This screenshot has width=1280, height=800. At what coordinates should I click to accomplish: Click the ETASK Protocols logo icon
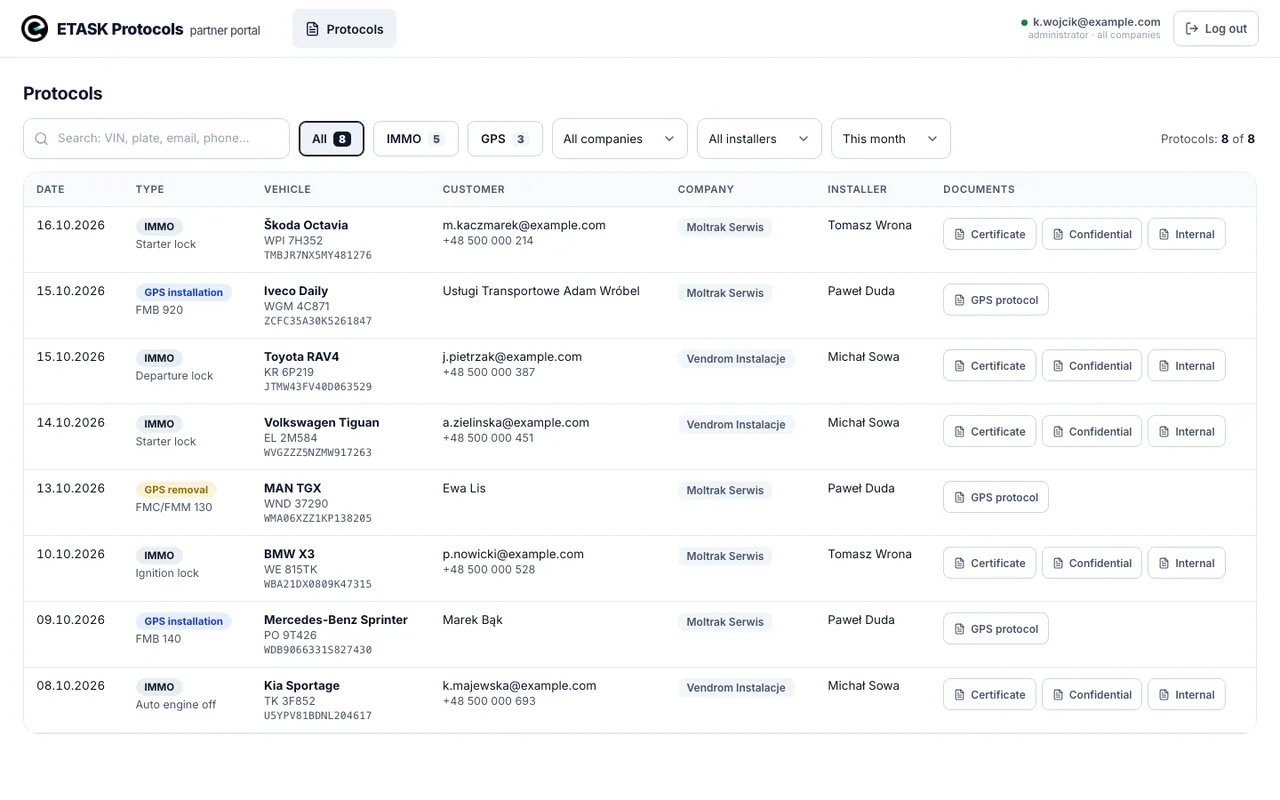[x=35, y=29]
